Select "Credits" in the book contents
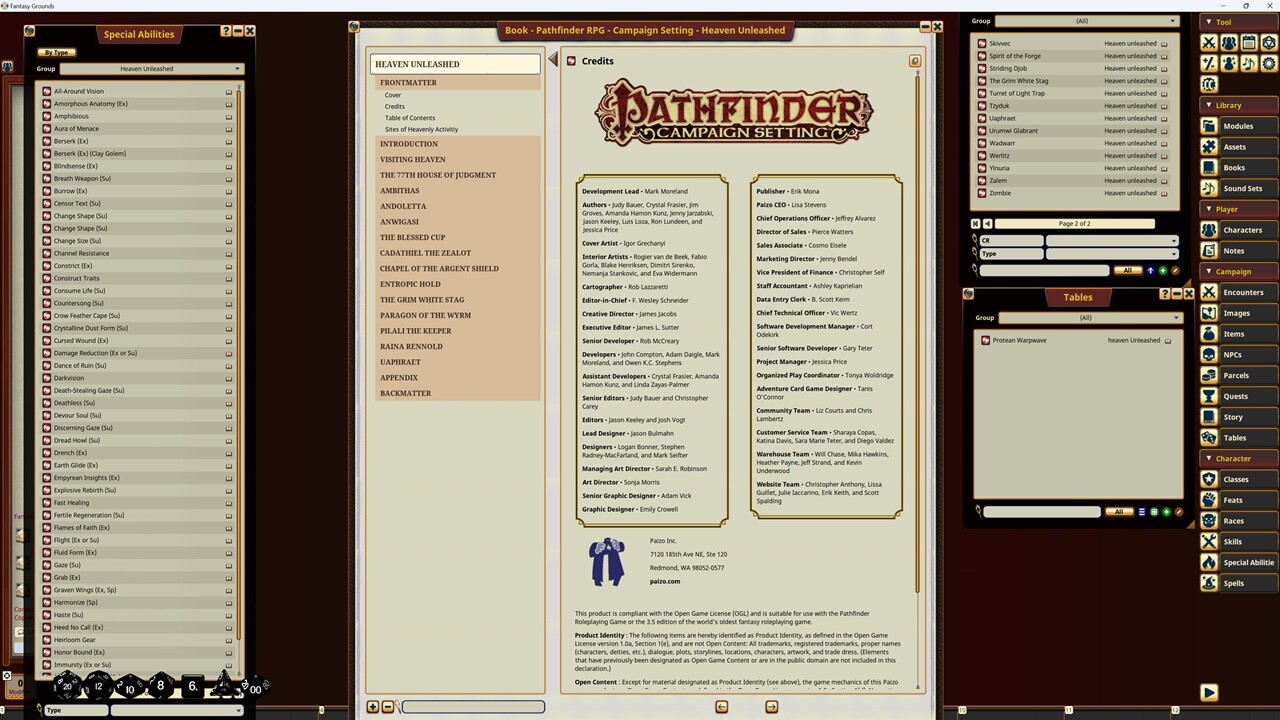 tap(394, 106)
